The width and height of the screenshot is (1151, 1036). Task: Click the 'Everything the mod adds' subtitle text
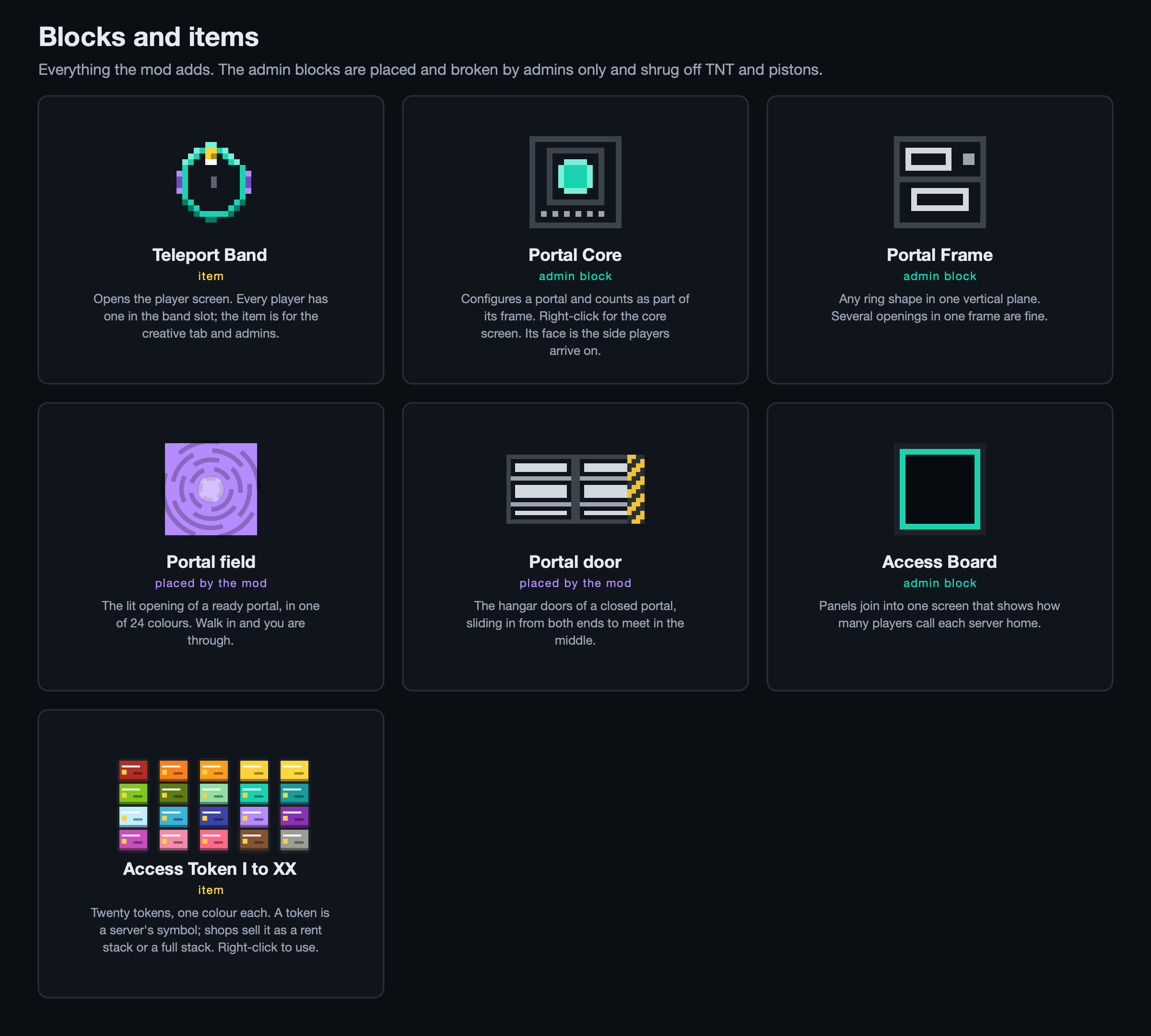pyautogui.click(x=430, y=70)
